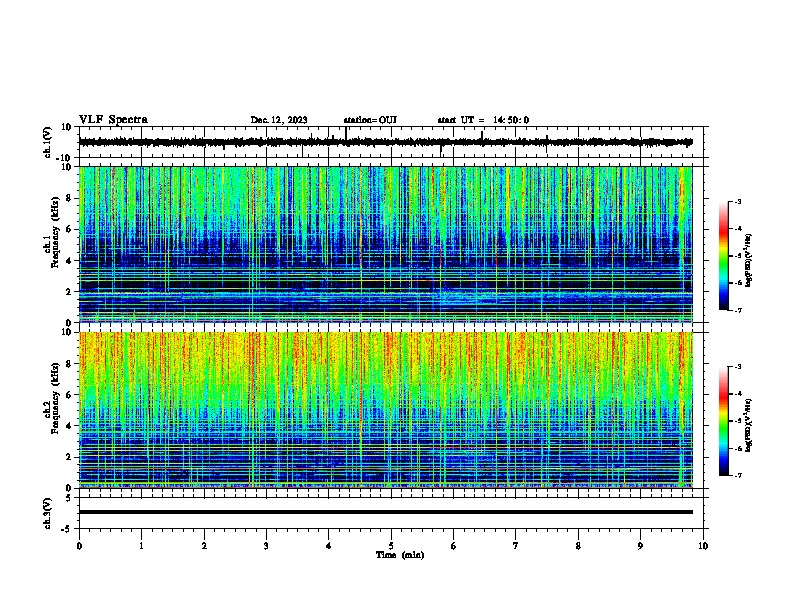Click the "-3" label on ch.1 color bar

(738, 202)
